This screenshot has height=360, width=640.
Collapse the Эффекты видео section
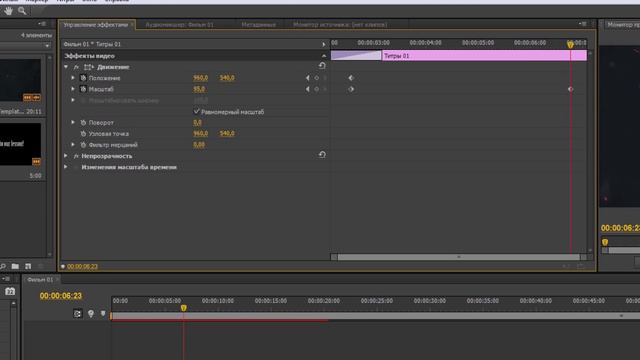pos(324,56)
